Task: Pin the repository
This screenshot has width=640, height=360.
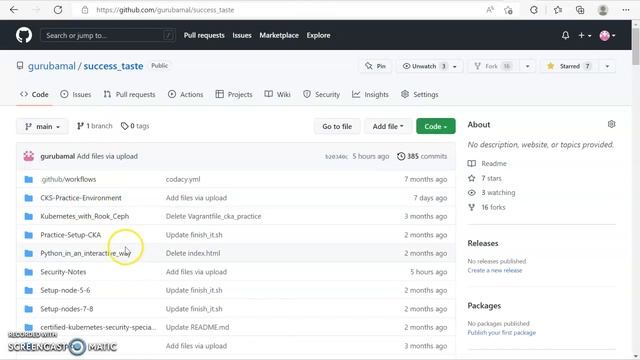Action: pyautogui.click(x=376, y=66)
